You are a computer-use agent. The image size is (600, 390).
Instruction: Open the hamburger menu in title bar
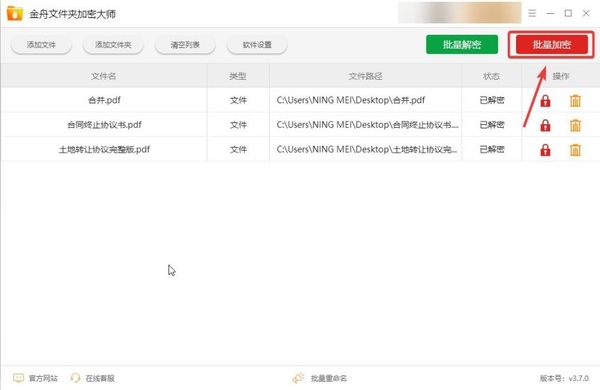click(532, 13)
